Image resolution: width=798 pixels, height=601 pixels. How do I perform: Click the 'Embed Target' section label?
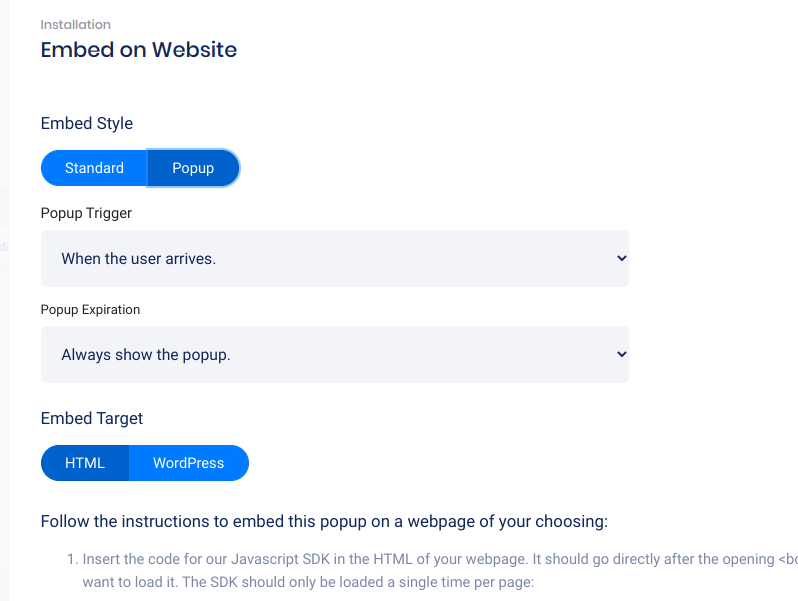(92, 418)
